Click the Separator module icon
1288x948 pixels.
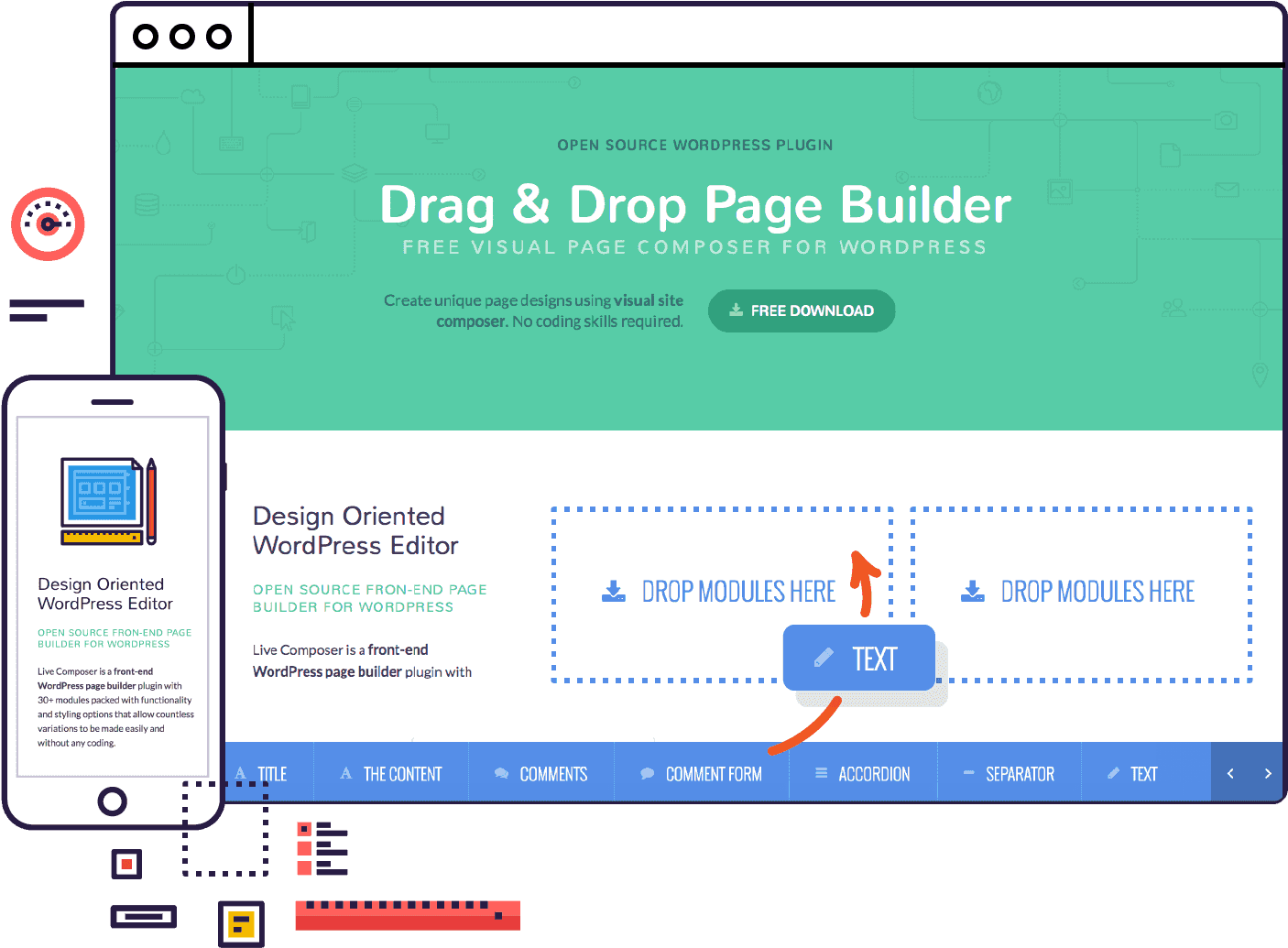969,773
